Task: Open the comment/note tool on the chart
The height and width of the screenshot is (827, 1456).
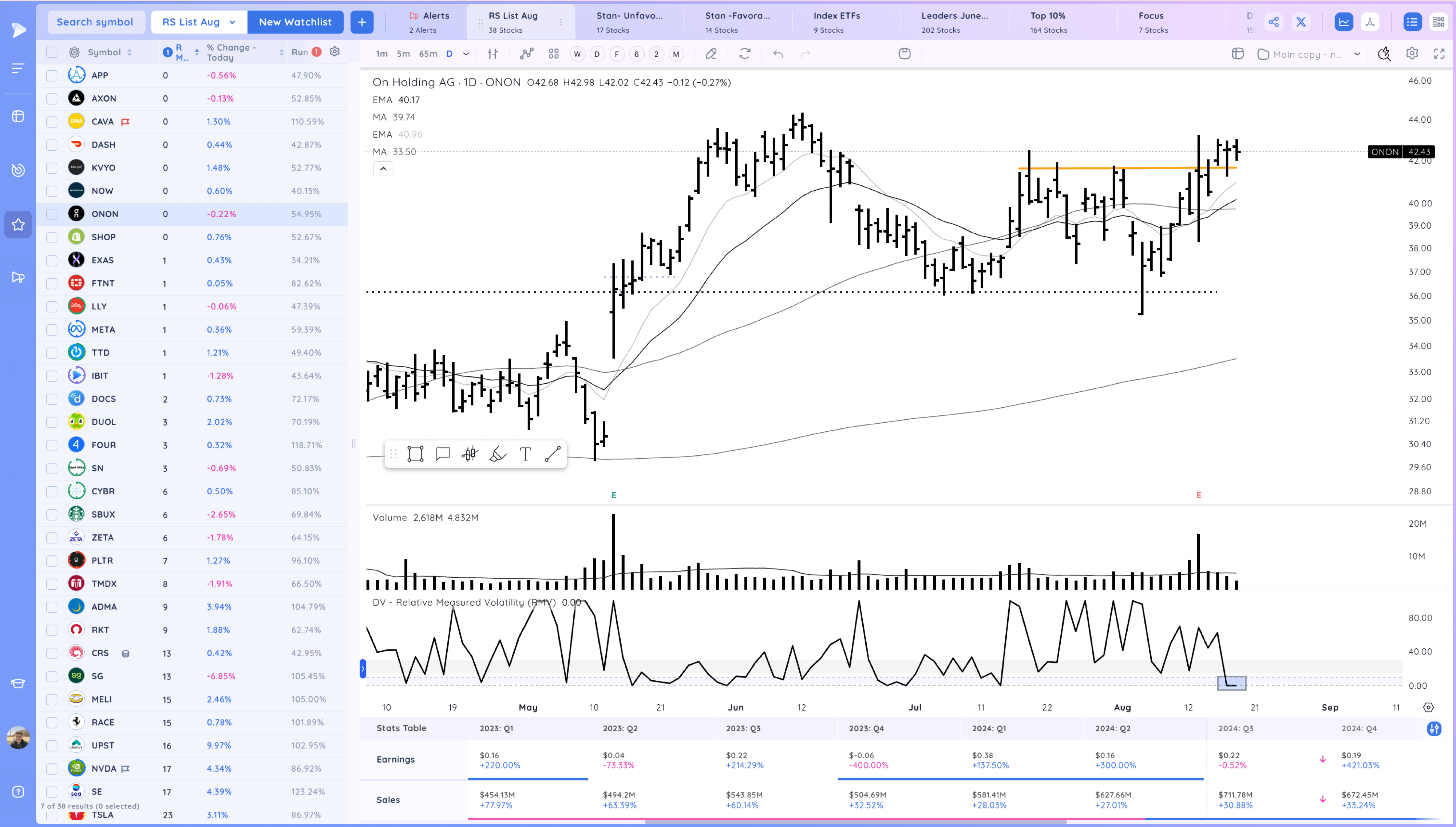Action: point(443,453)
